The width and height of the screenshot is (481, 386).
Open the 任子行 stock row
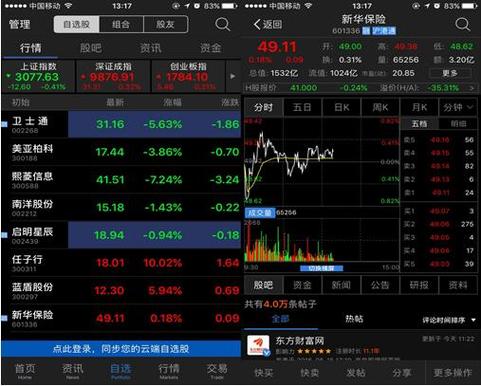[x=121, y=263]
